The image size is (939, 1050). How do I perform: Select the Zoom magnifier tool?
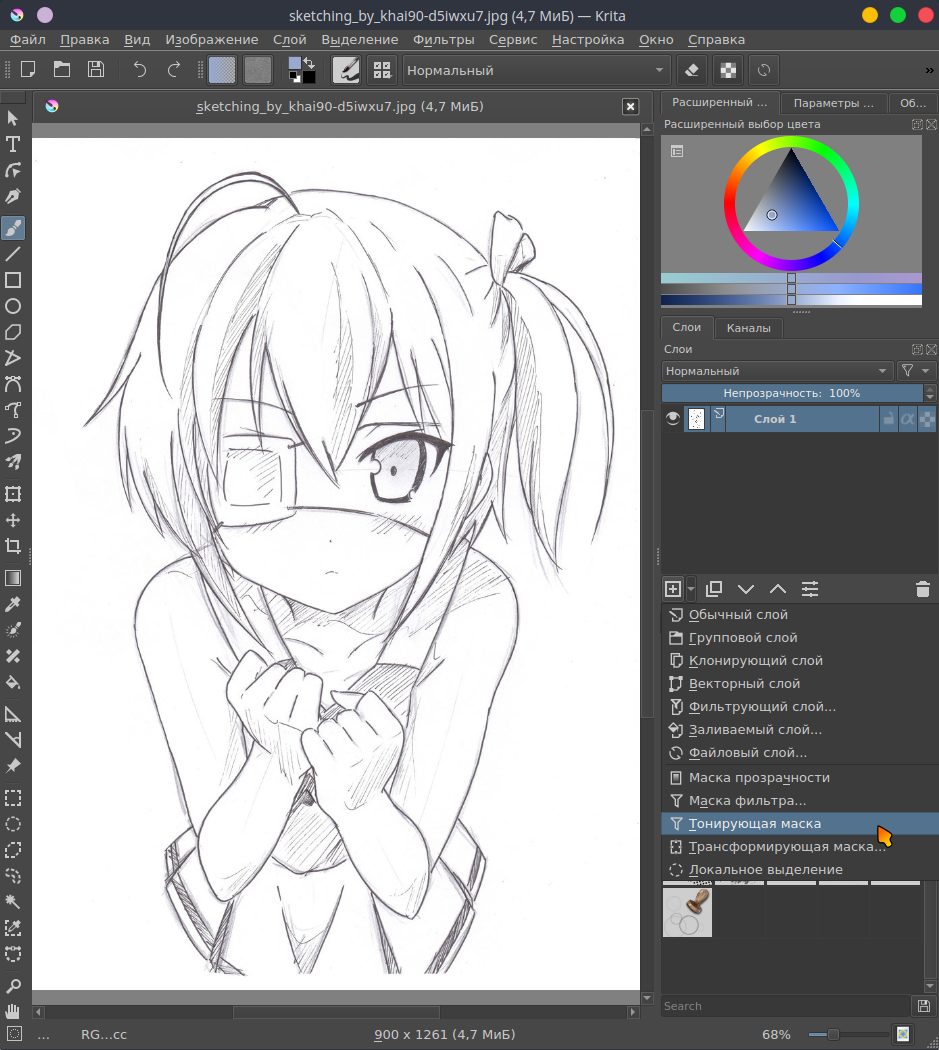click(x=13, y=986)
